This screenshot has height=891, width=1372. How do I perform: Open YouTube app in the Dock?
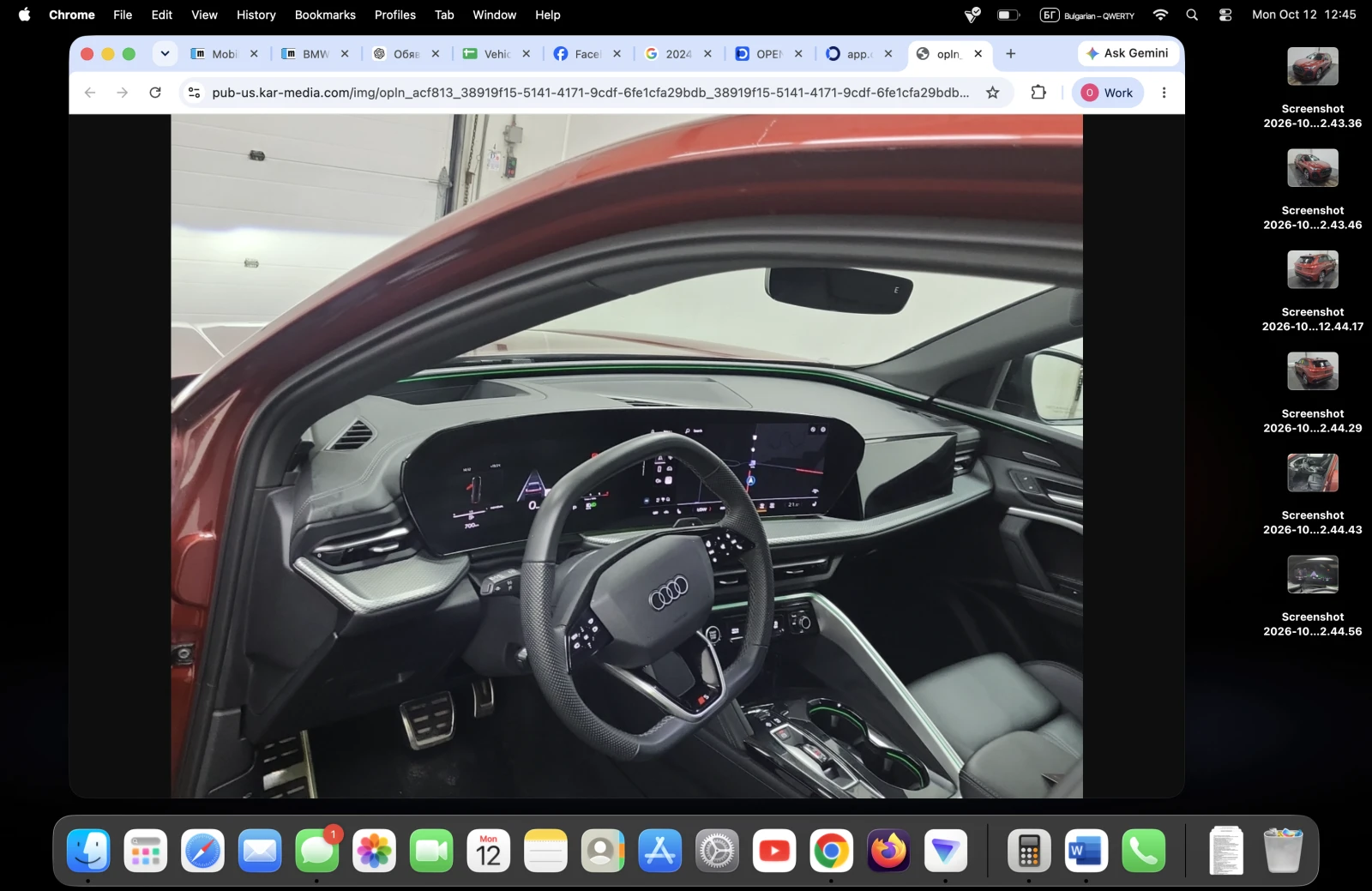coord(774,852)
